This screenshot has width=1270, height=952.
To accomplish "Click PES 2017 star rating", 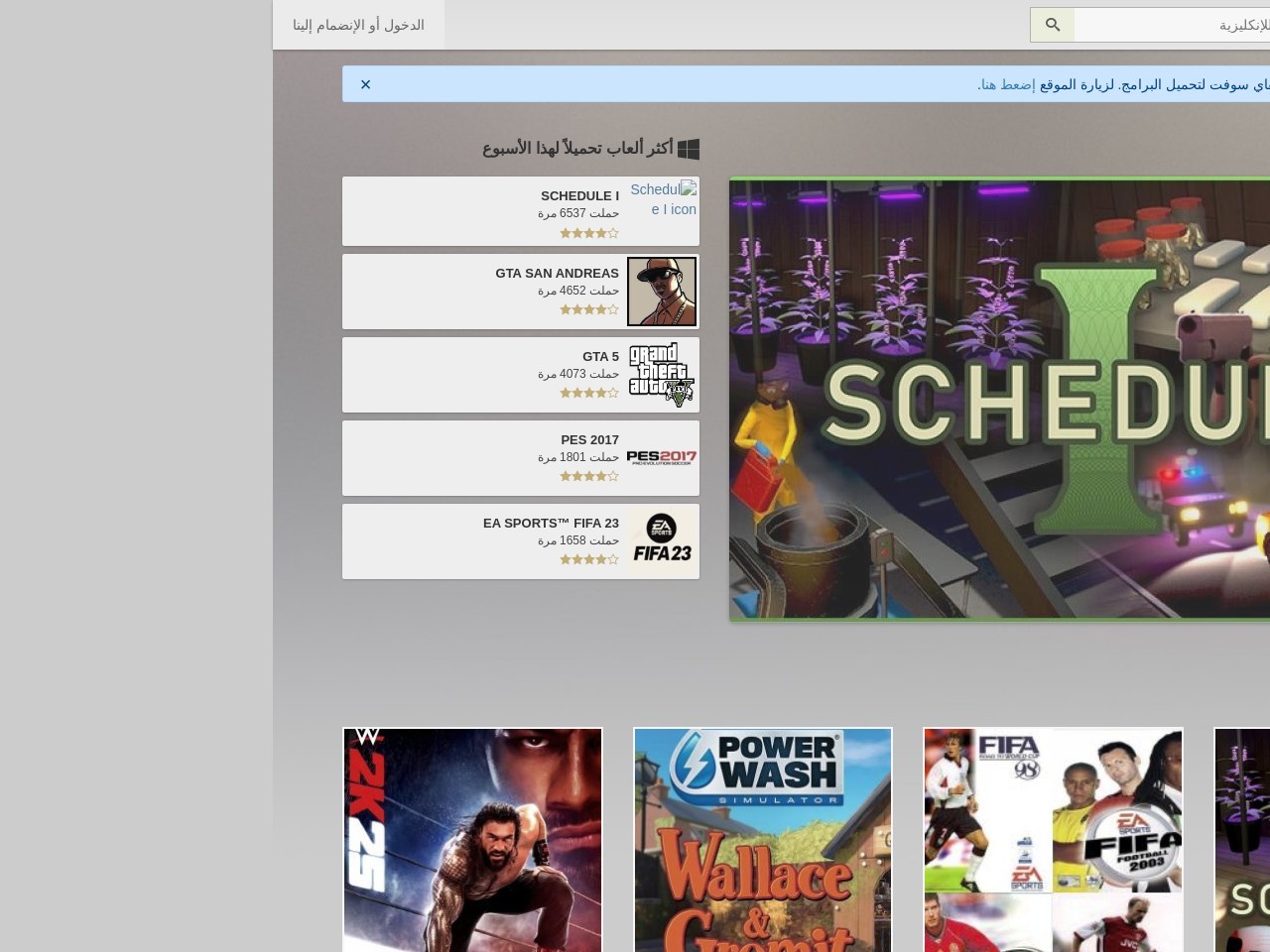I will pos(589,476).
